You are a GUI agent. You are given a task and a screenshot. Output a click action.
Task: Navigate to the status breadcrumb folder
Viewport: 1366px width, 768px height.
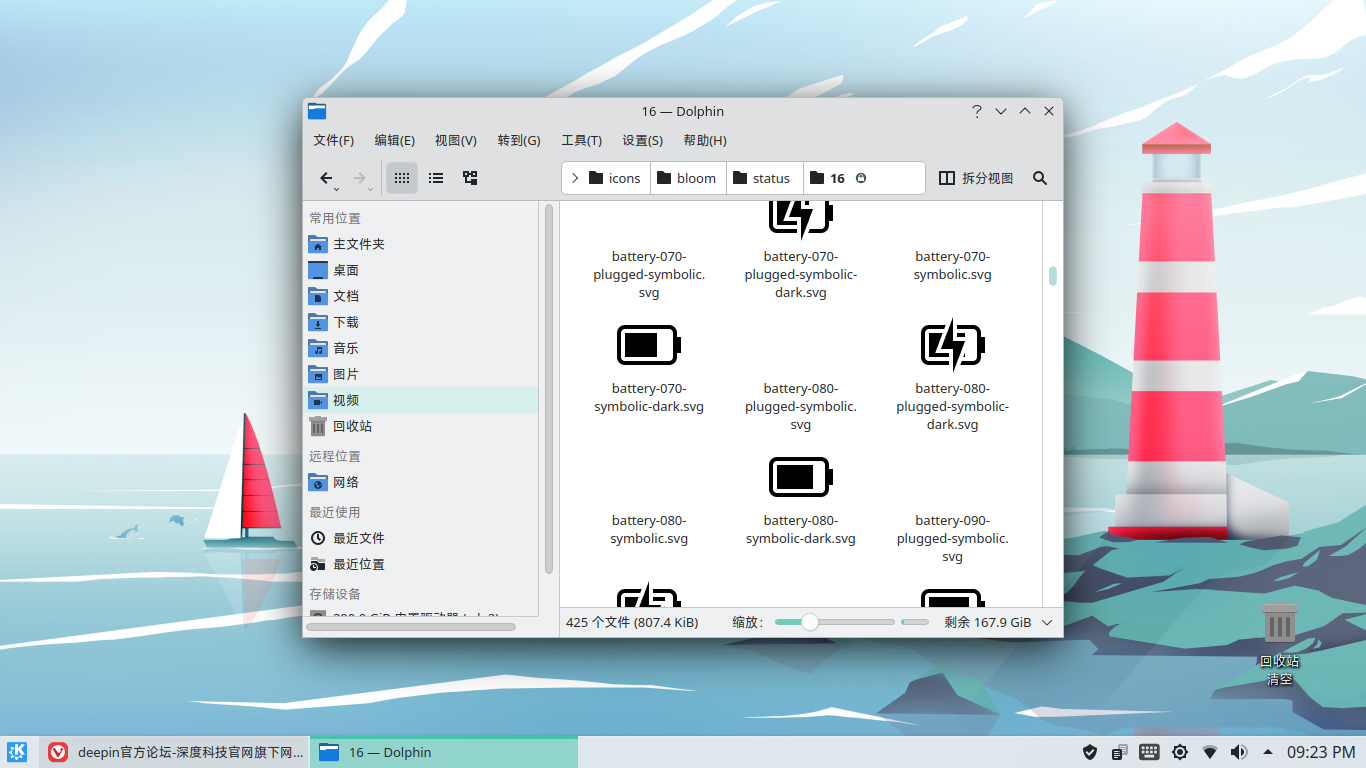tap(764, 178)
